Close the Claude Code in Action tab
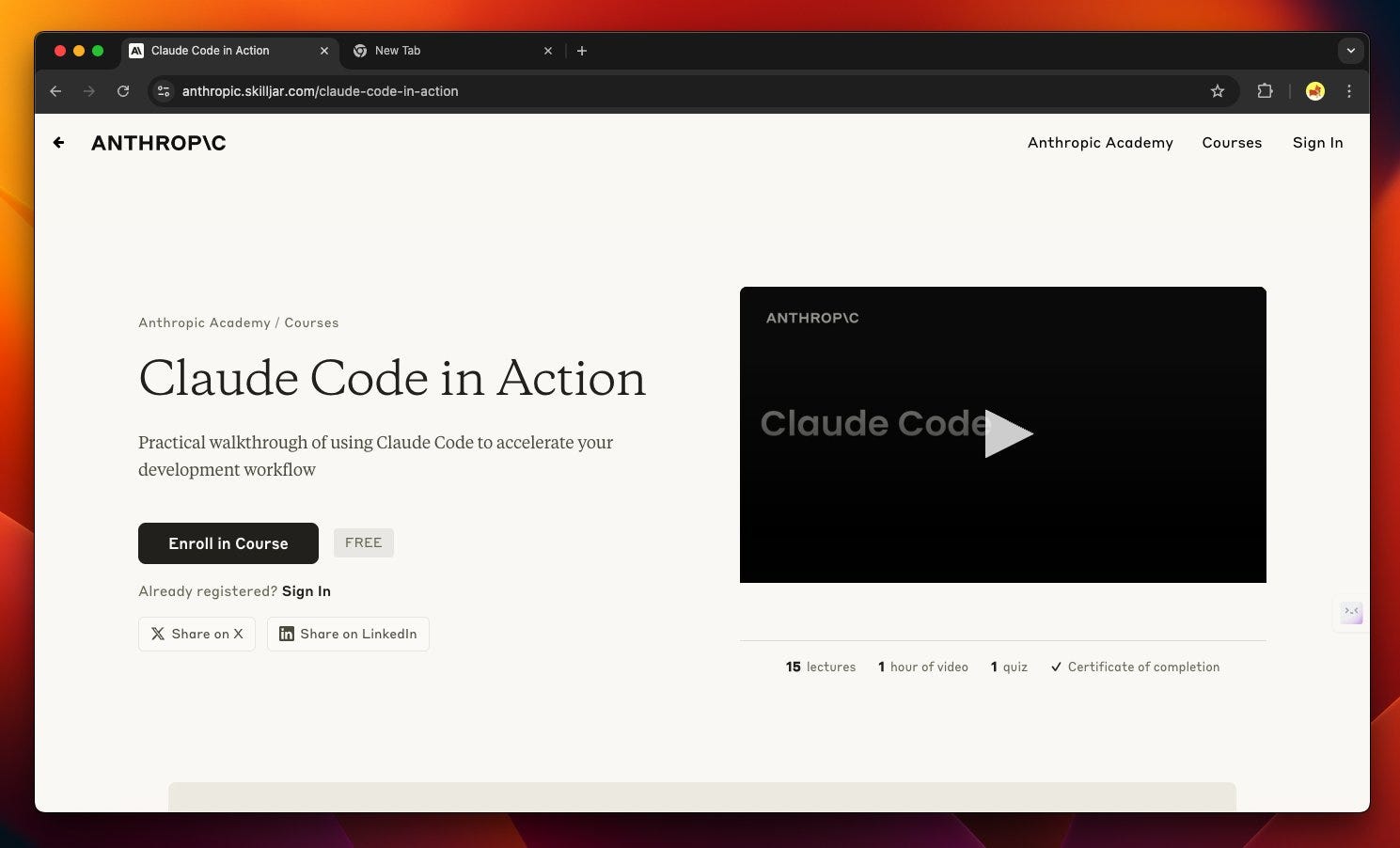Viewport: 1400px width, 848px height. [324, 51]
